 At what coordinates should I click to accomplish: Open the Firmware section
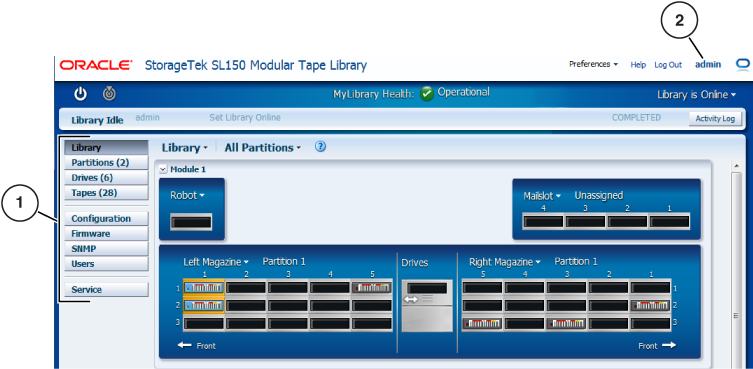pyautogui.click(x=106, y=234)
